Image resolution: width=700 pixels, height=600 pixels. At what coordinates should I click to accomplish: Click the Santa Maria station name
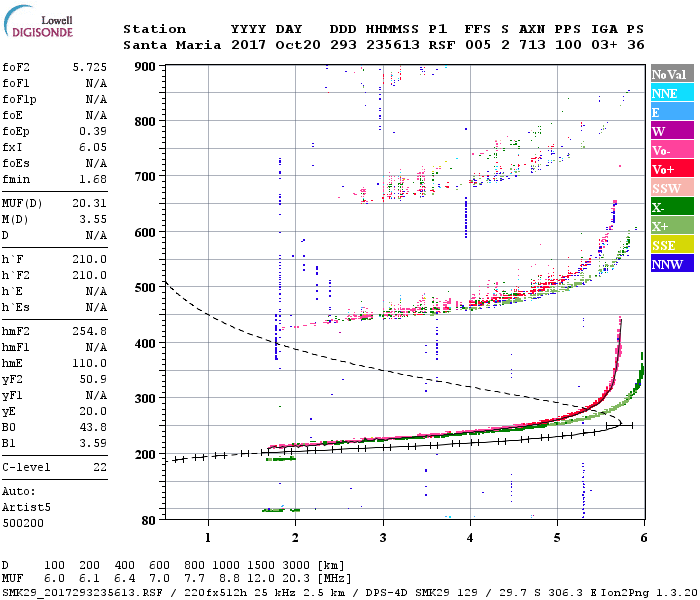pyautogui.click(x=172, y=45)
